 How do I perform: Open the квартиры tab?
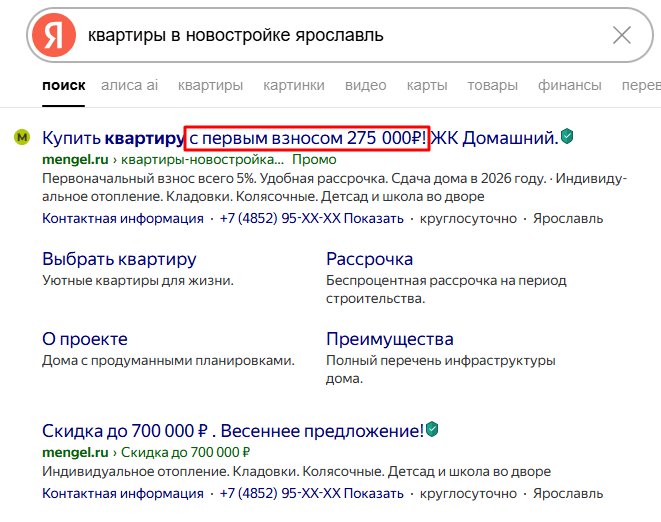[x=210, y=85]
